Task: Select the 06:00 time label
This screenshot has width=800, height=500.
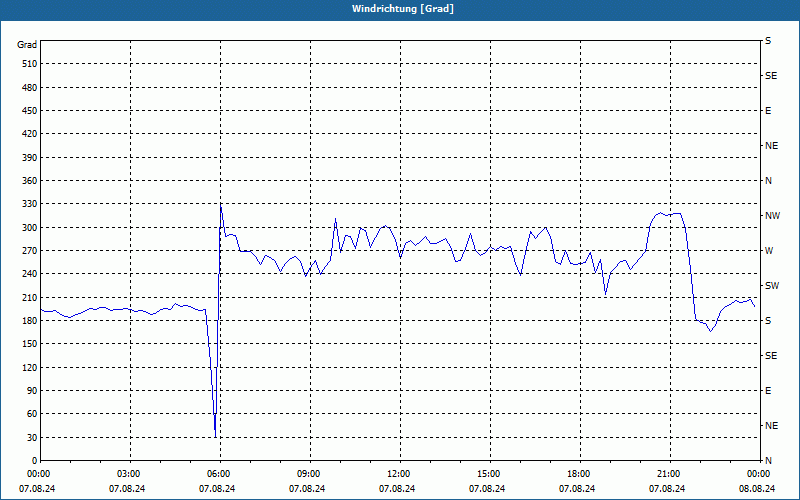Action: coord(219,474)
